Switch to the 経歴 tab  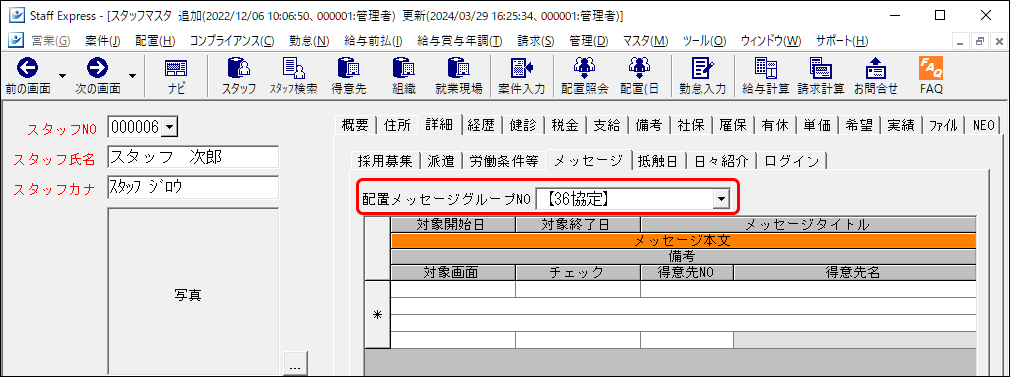pyautogui.click(x=482, y=125)
